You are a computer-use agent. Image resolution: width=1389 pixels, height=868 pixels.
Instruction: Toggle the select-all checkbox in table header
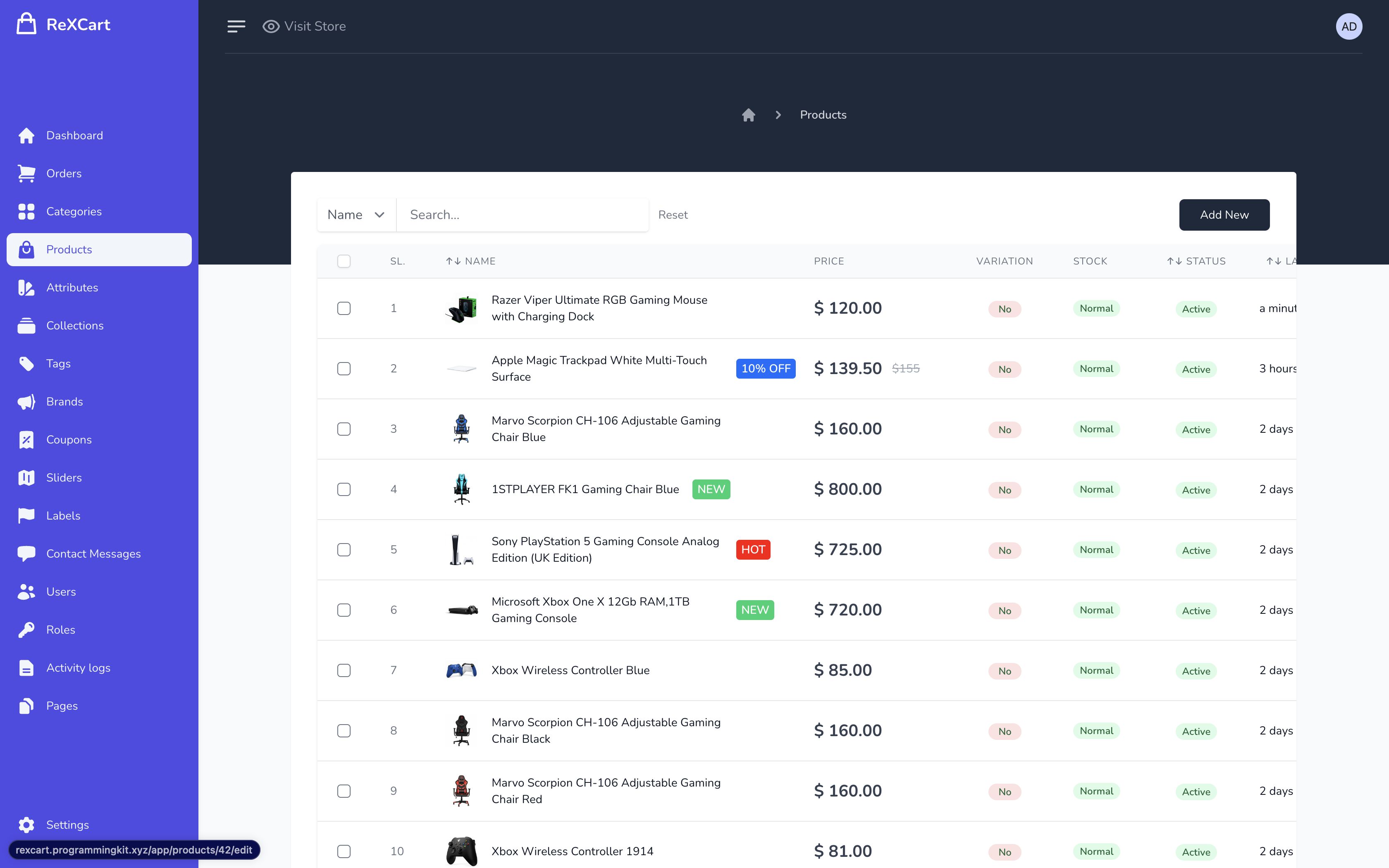tap(344, 261)
